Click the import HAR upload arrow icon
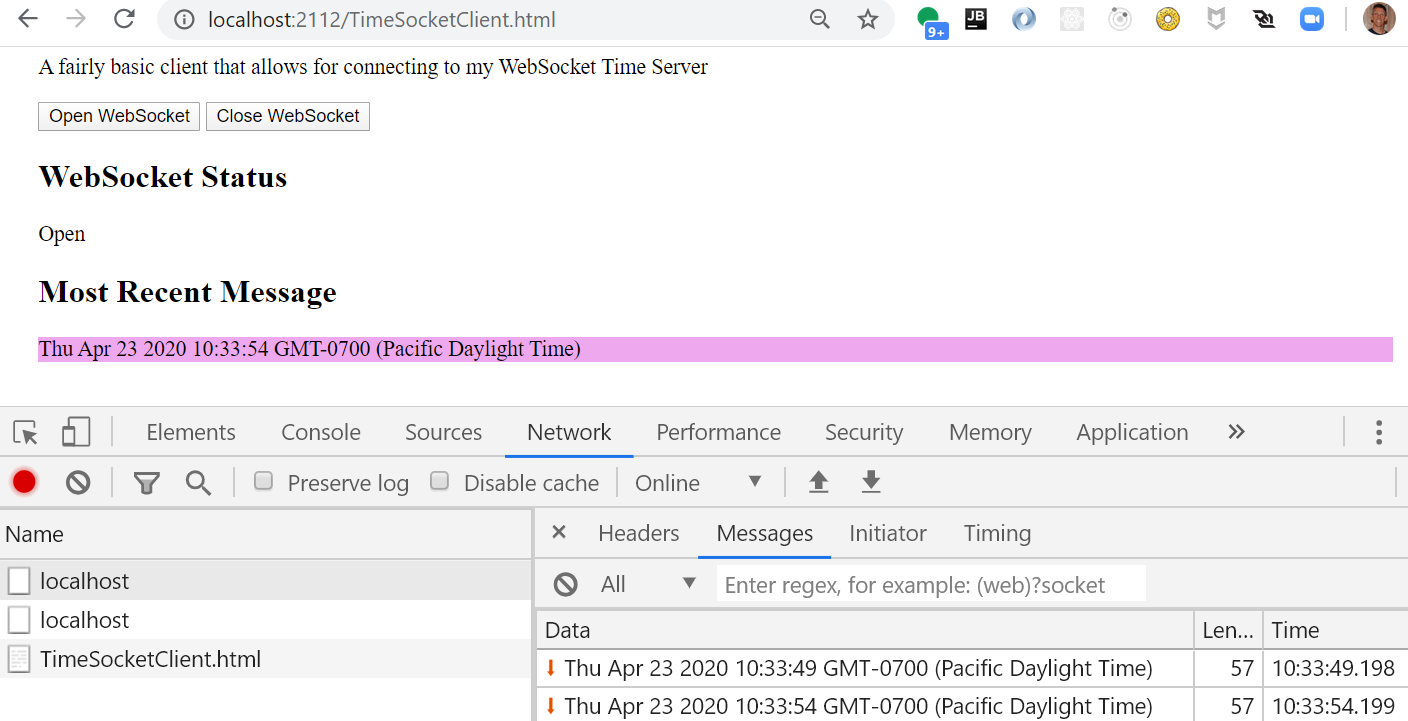1408x721 pixels. (x=818, y=483)
